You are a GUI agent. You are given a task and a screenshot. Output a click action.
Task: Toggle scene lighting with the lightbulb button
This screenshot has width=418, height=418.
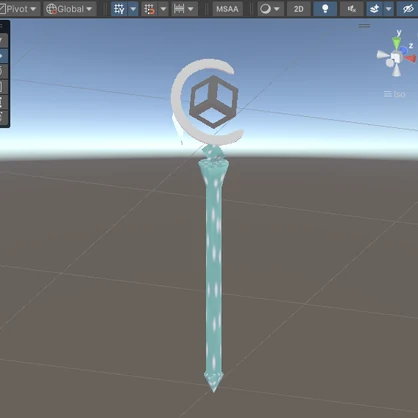coord(325,9)
